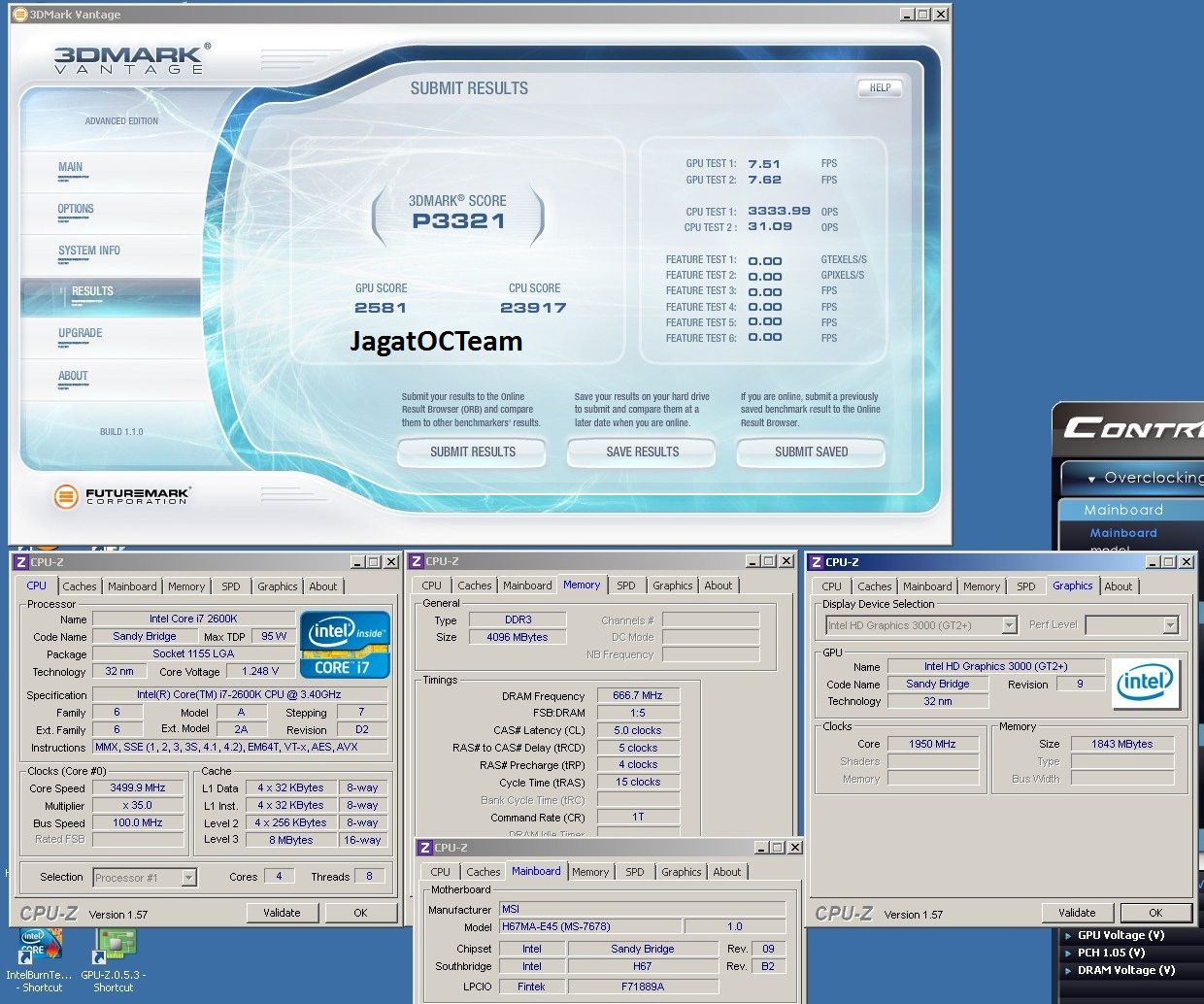The image size is (1204, 1004).
Task: Open the Processor #1 selection dropdown
Action: tap(188, 878)
